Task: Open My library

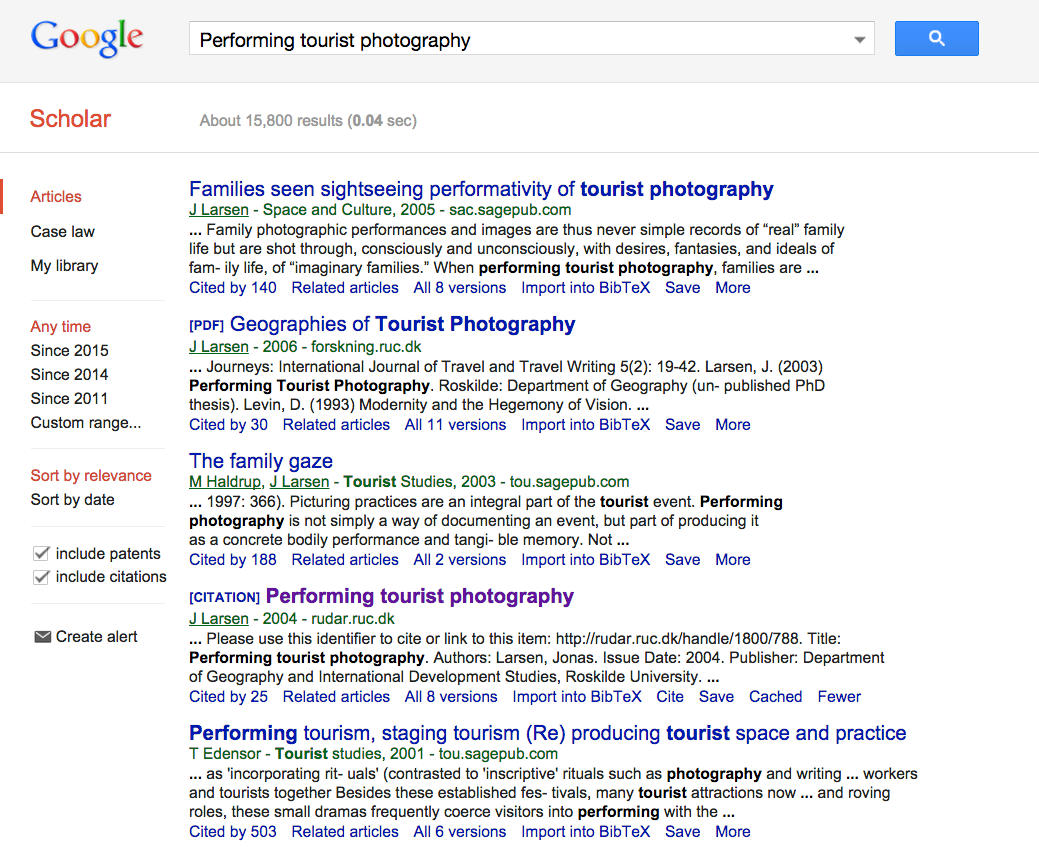Action: click(65, 265)
